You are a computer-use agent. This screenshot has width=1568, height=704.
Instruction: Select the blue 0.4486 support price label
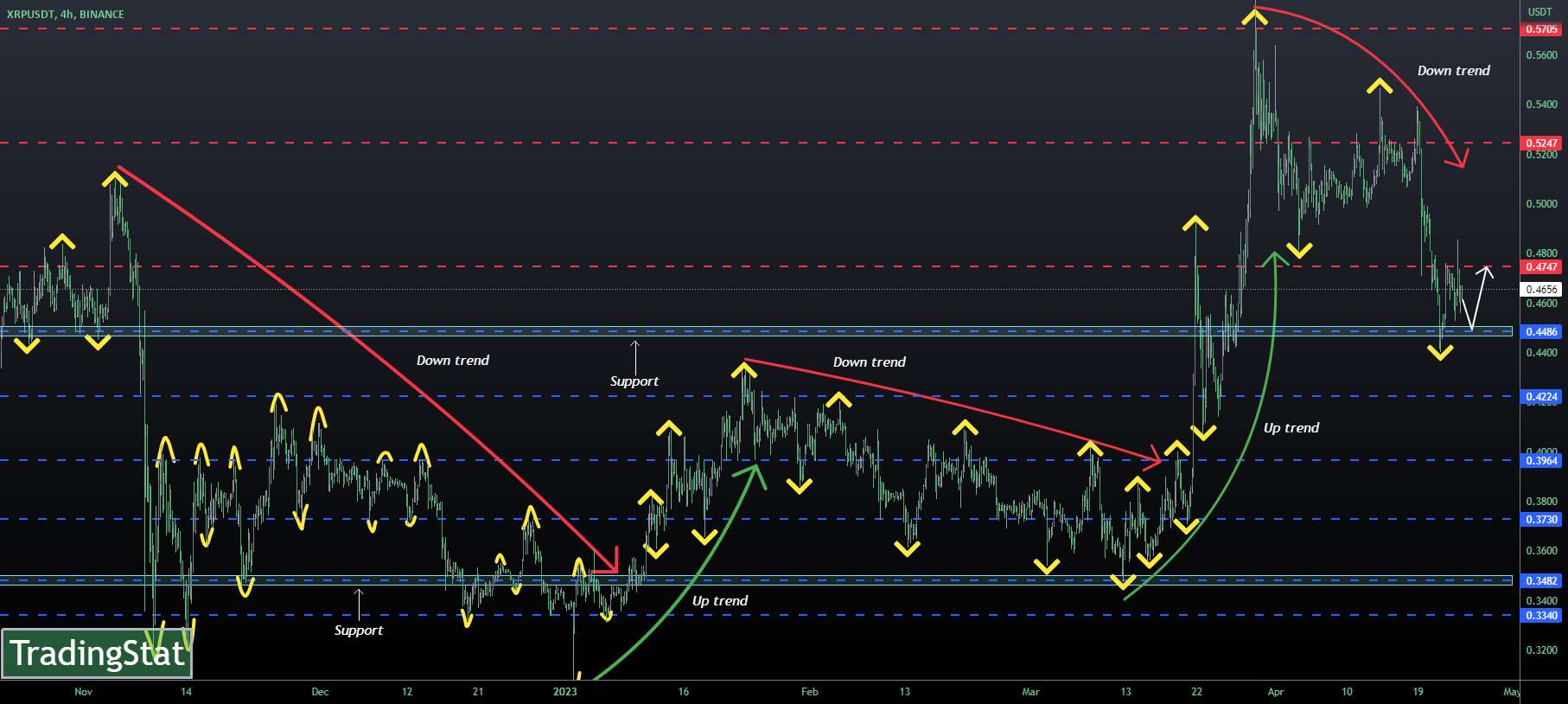pyautogui.click(x=1541, y=332)
